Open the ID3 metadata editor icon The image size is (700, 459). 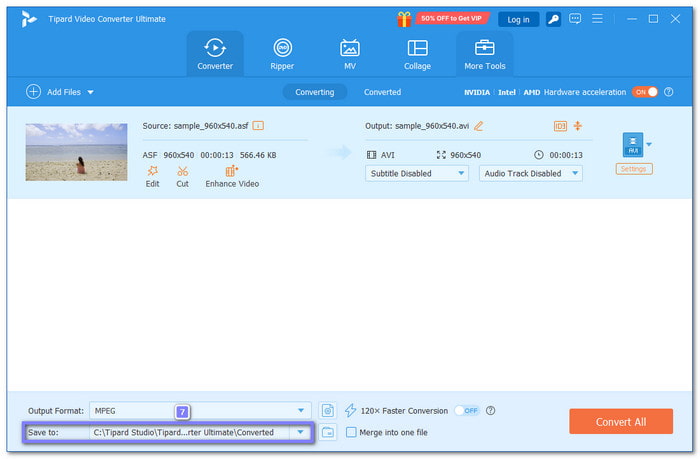point(560,126)
